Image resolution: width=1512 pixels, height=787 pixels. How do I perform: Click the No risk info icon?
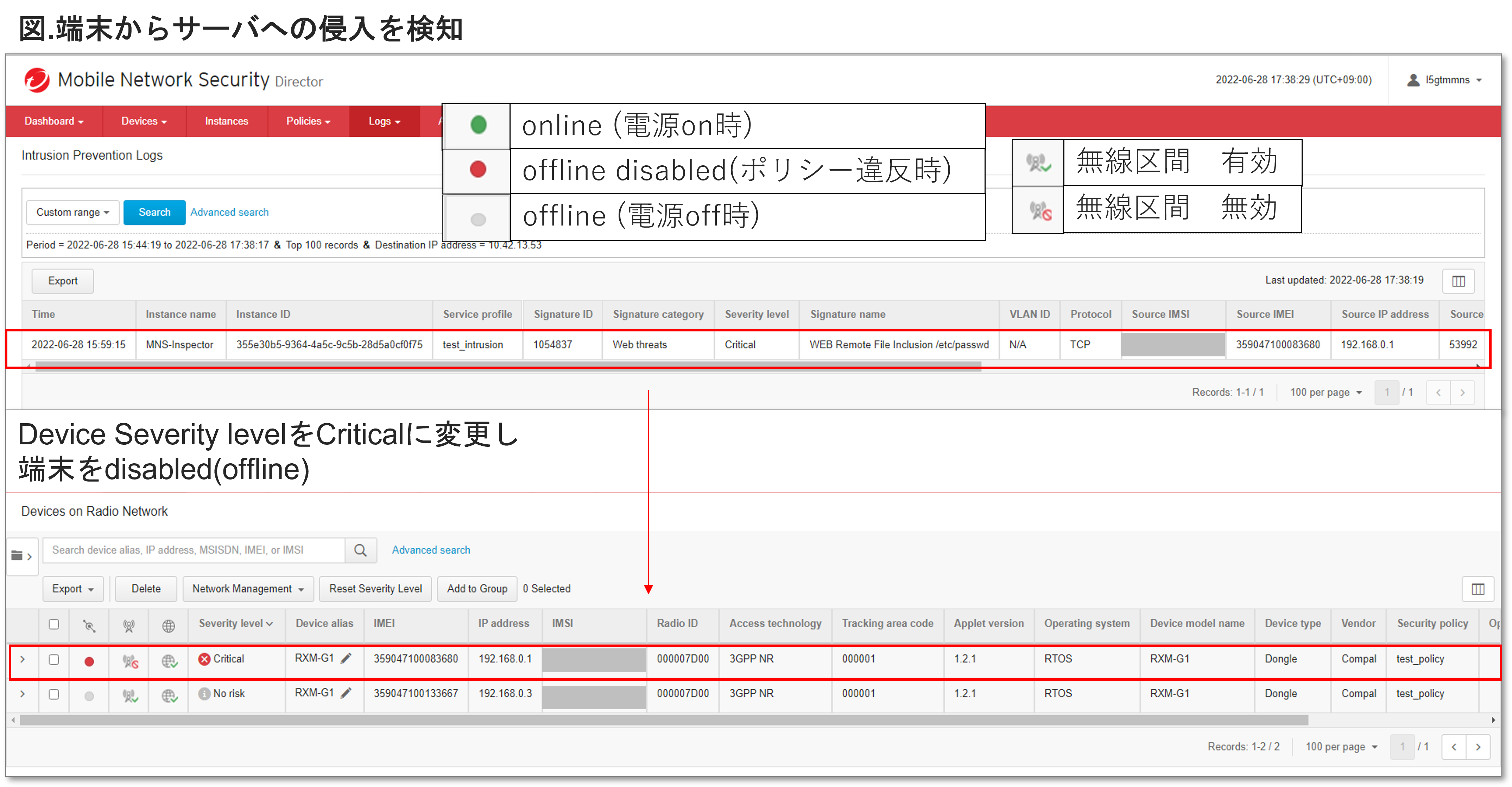204,694
